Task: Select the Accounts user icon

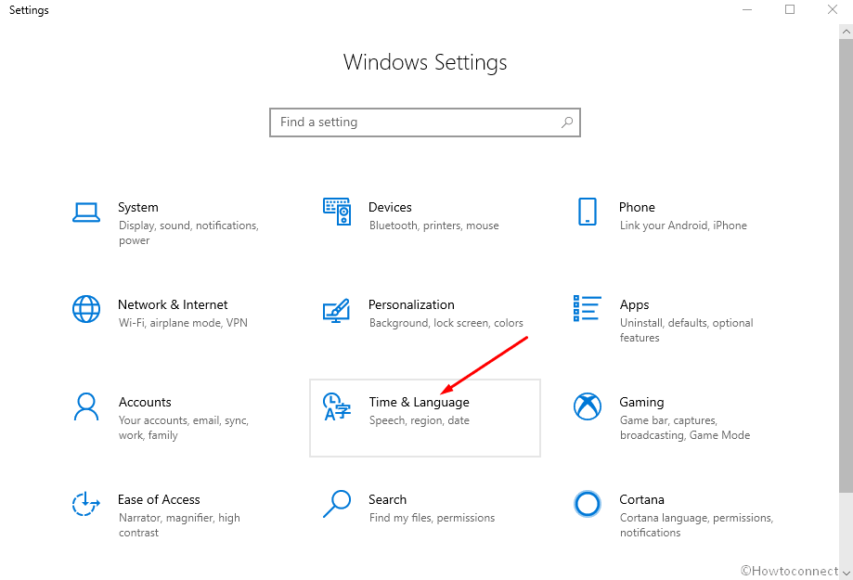Action: point(86,407)
